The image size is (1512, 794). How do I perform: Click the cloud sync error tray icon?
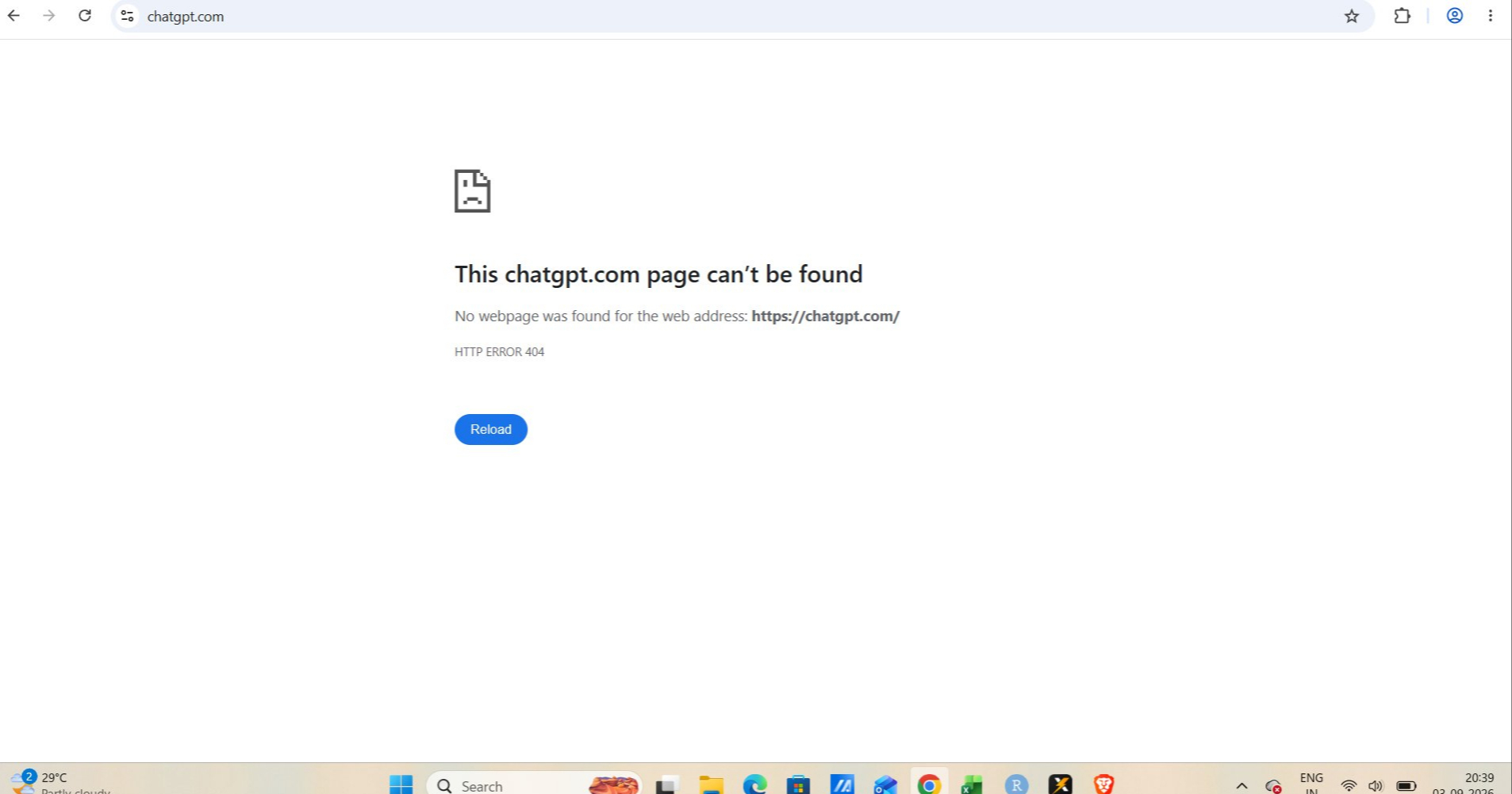coord(1273,785)
